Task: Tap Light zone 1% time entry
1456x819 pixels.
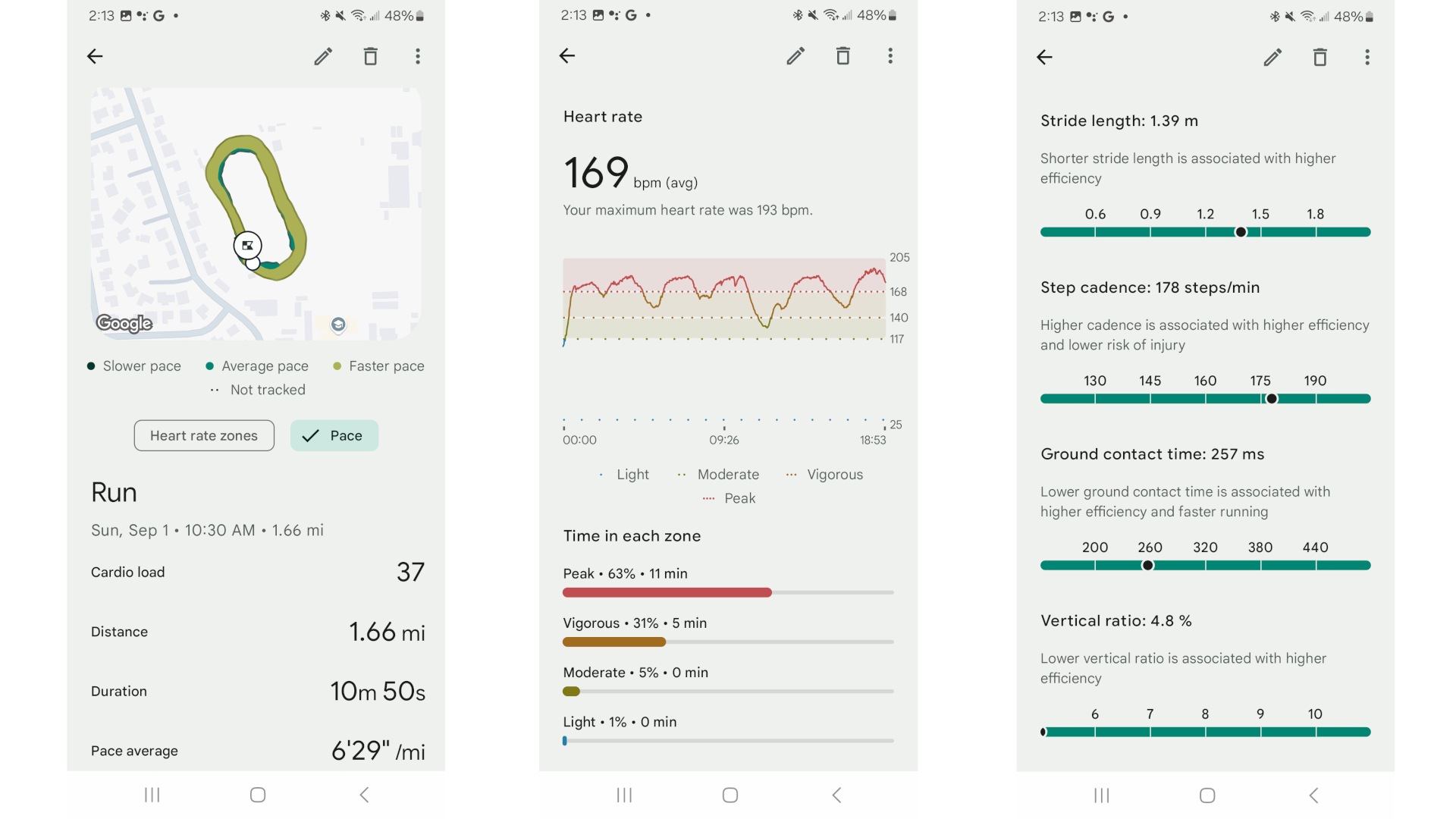Action: tap(620, 720)
